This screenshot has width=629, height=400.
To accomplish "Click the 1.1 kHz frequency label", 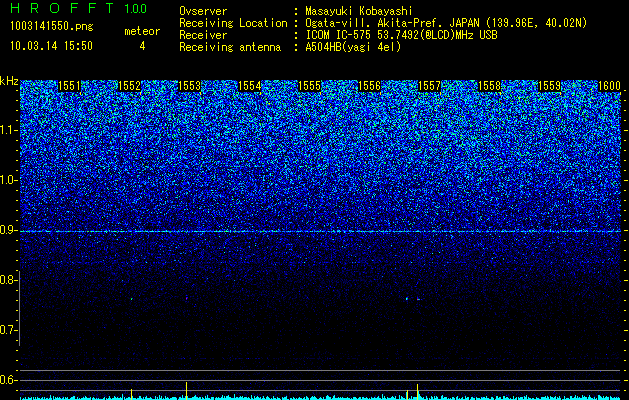I will (x=9, y=130).
